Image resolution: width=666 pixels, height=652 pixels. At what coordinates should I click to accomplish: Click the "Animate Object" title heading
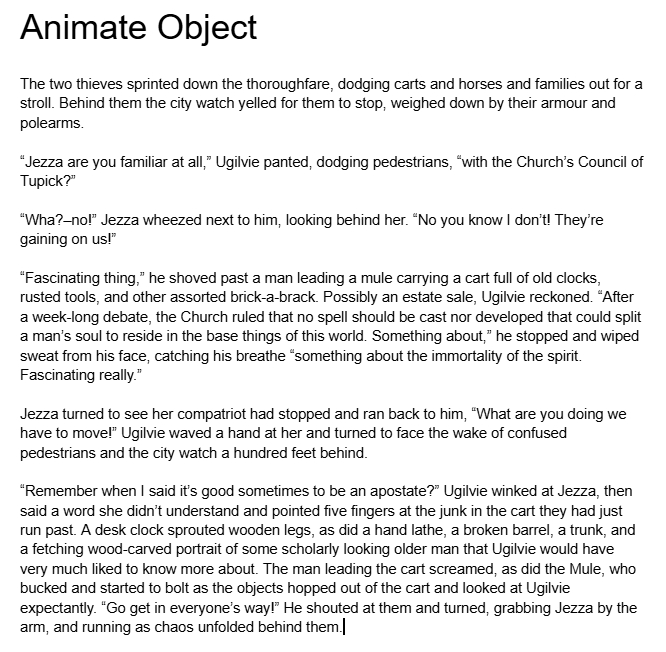click(x=138, y=27)
